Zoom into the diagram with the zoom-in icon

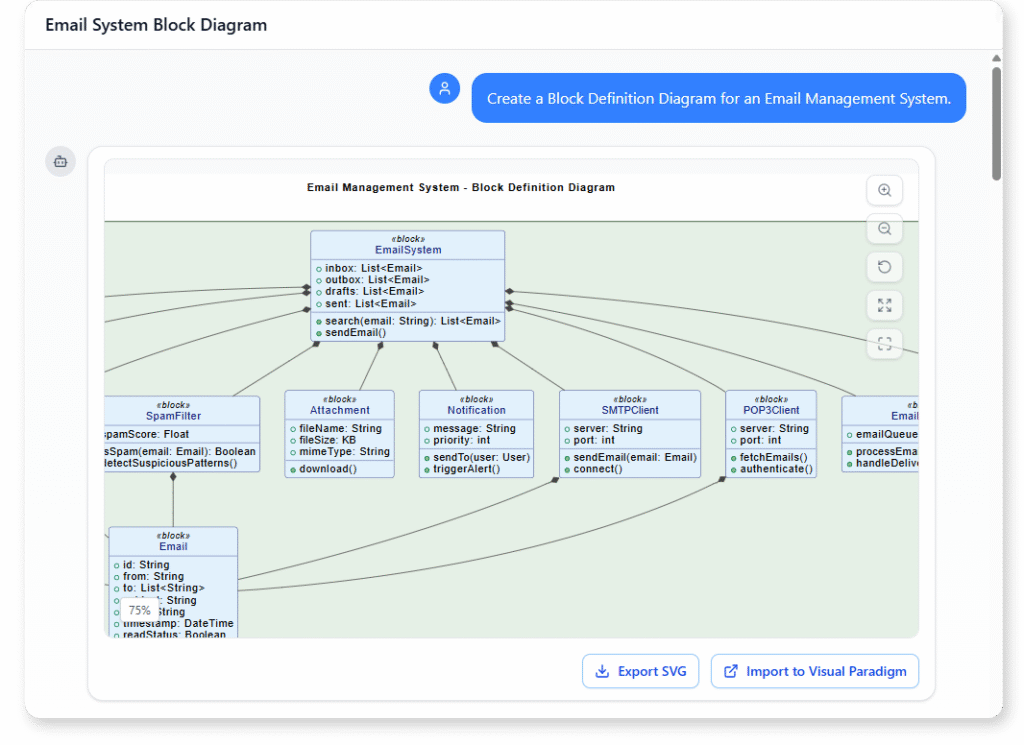[x=884, y=190]
